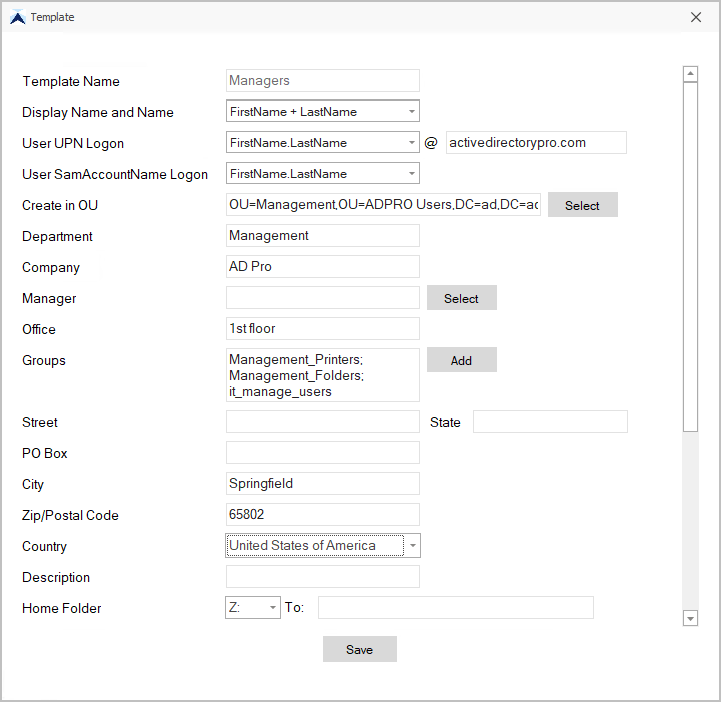
Task: Click the Department field with Management
Action: pyautogui.click(x=322, y=235)
